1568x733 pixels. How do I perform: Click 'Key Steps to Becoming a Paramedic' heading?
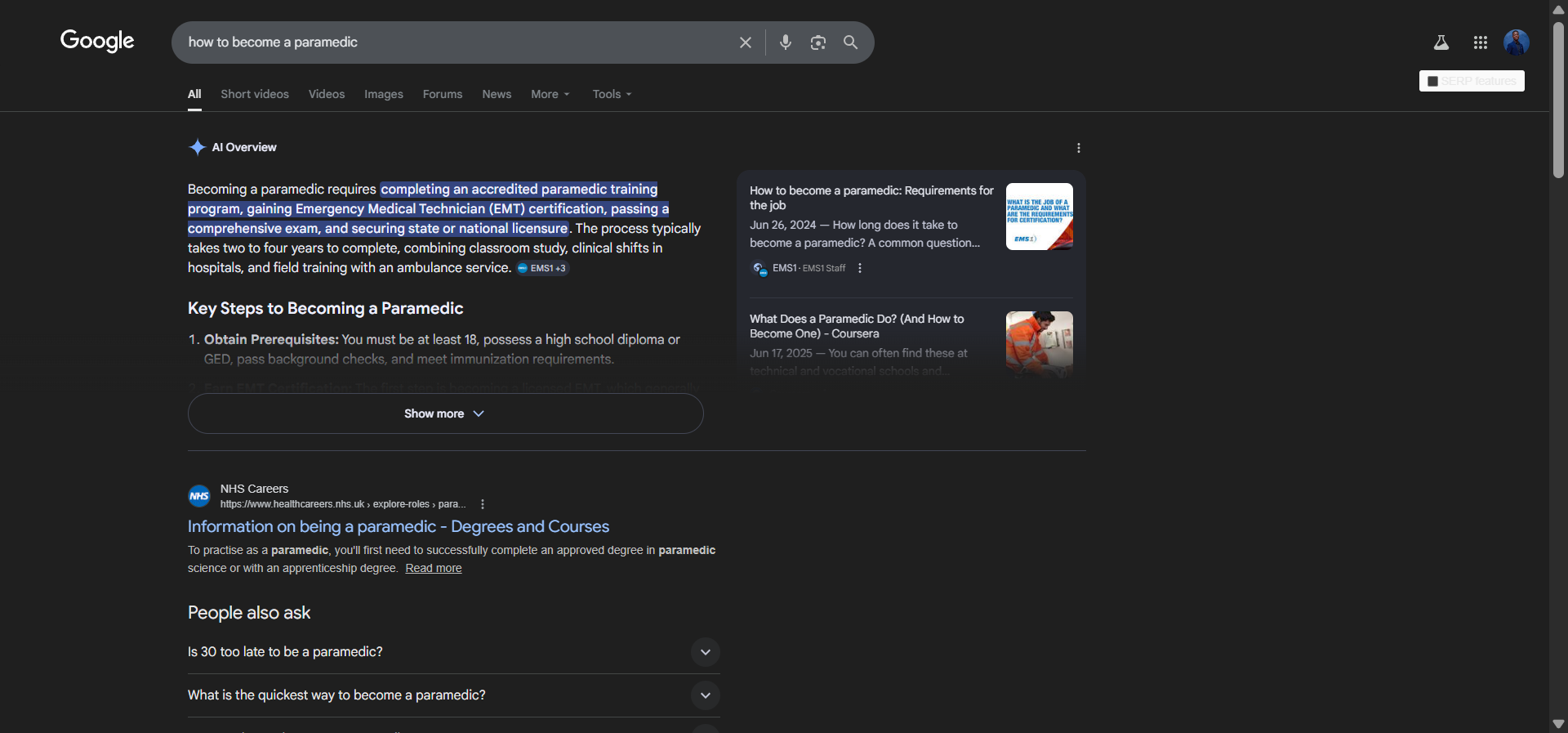point(325,308)
